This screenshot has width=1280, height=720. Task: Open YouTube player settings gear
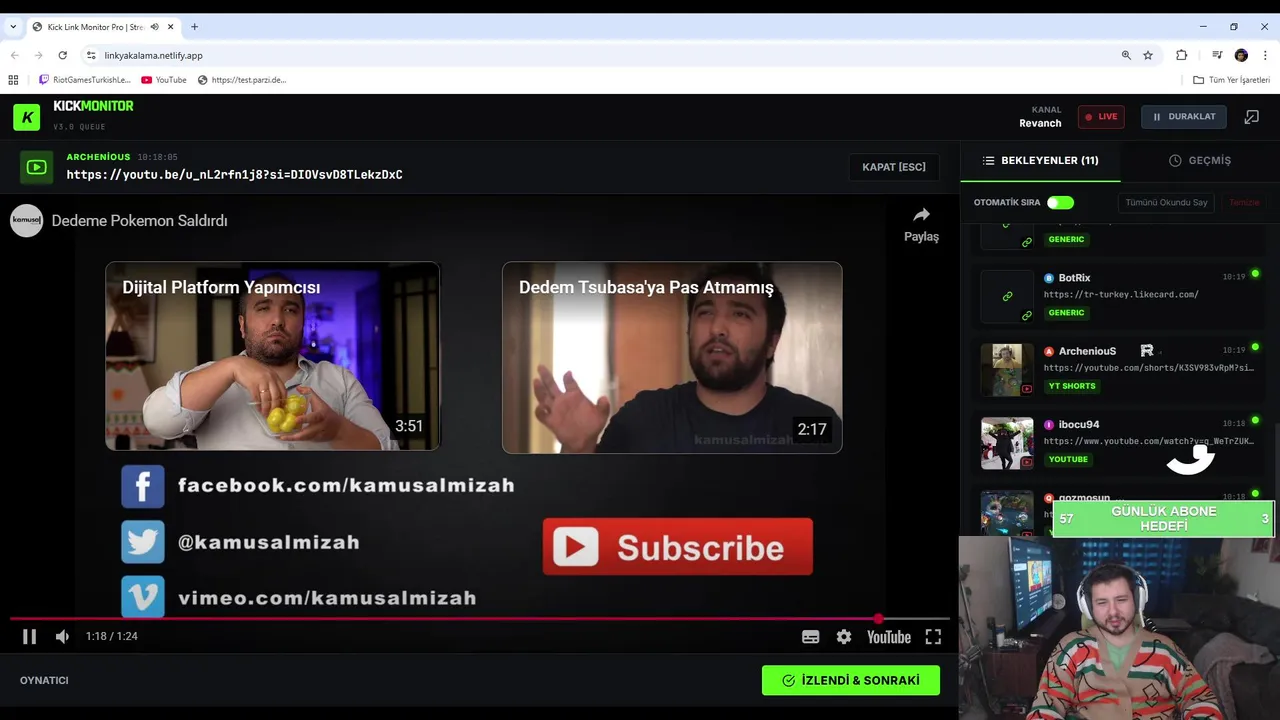click(x=844, y=637)
